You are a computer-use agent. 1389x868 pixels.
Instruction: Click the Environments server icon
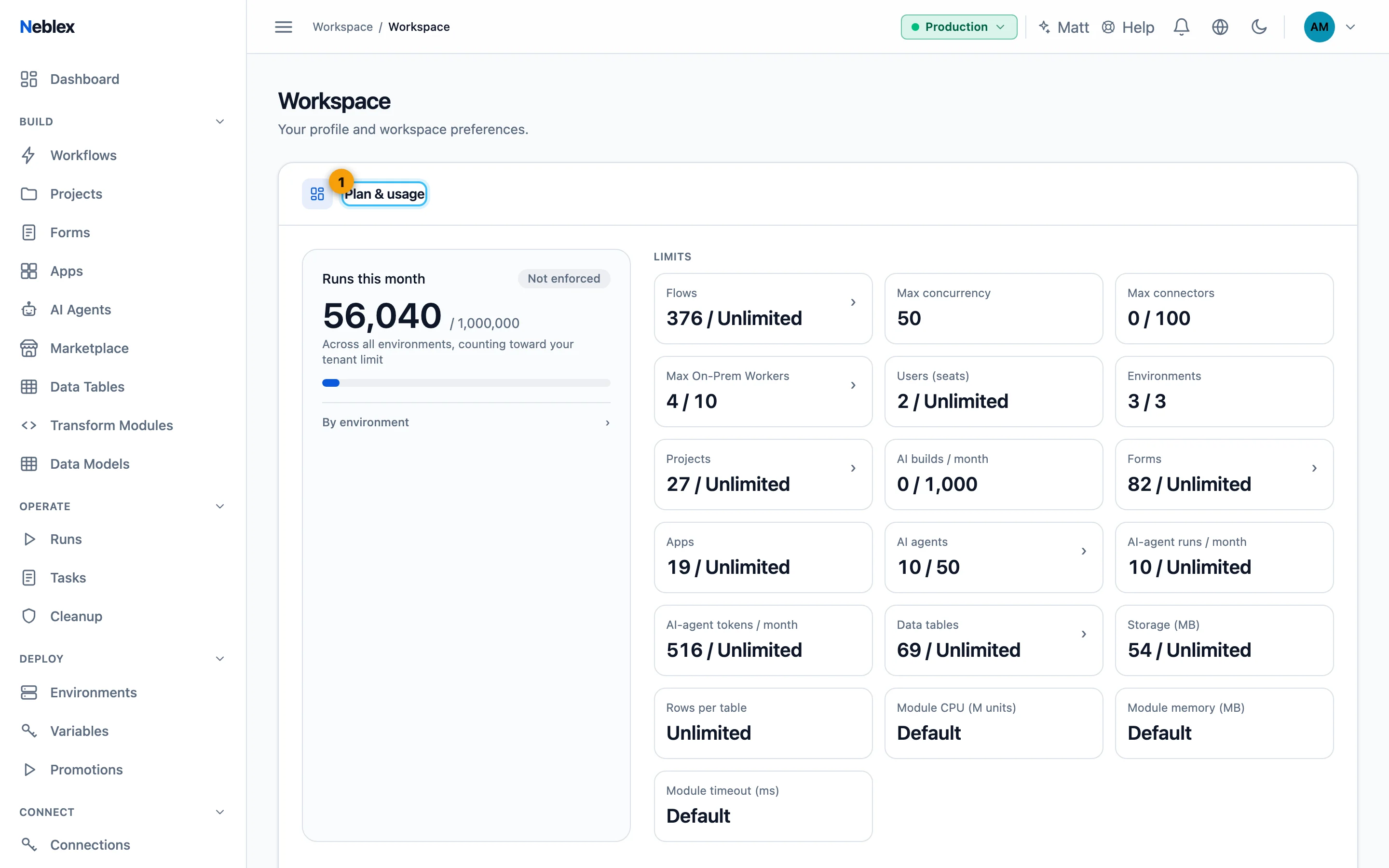pyautogui.click(x=29, y=692)
